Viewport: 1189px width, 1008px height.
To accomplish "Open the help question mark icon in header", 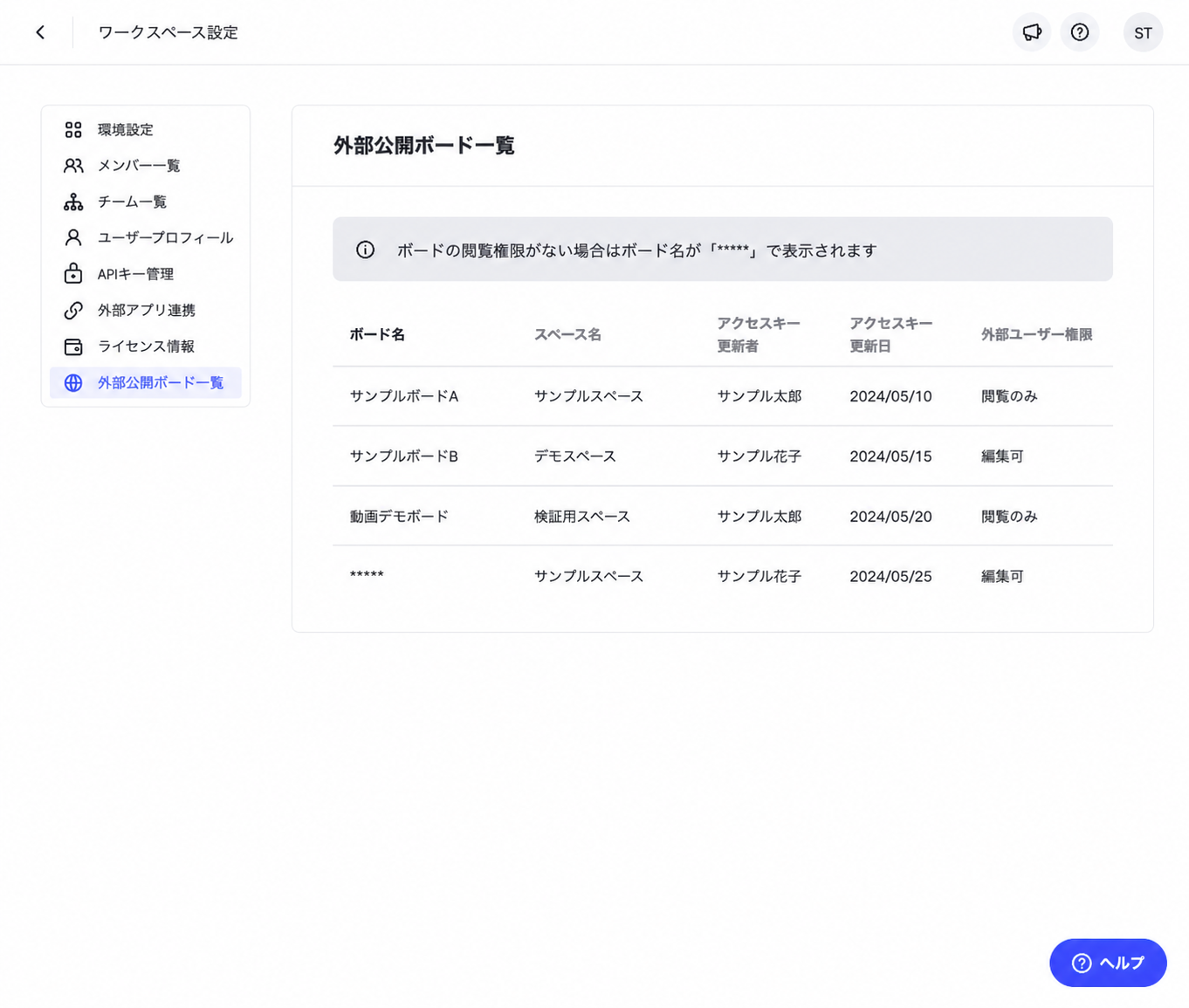I will (1080, 32).
